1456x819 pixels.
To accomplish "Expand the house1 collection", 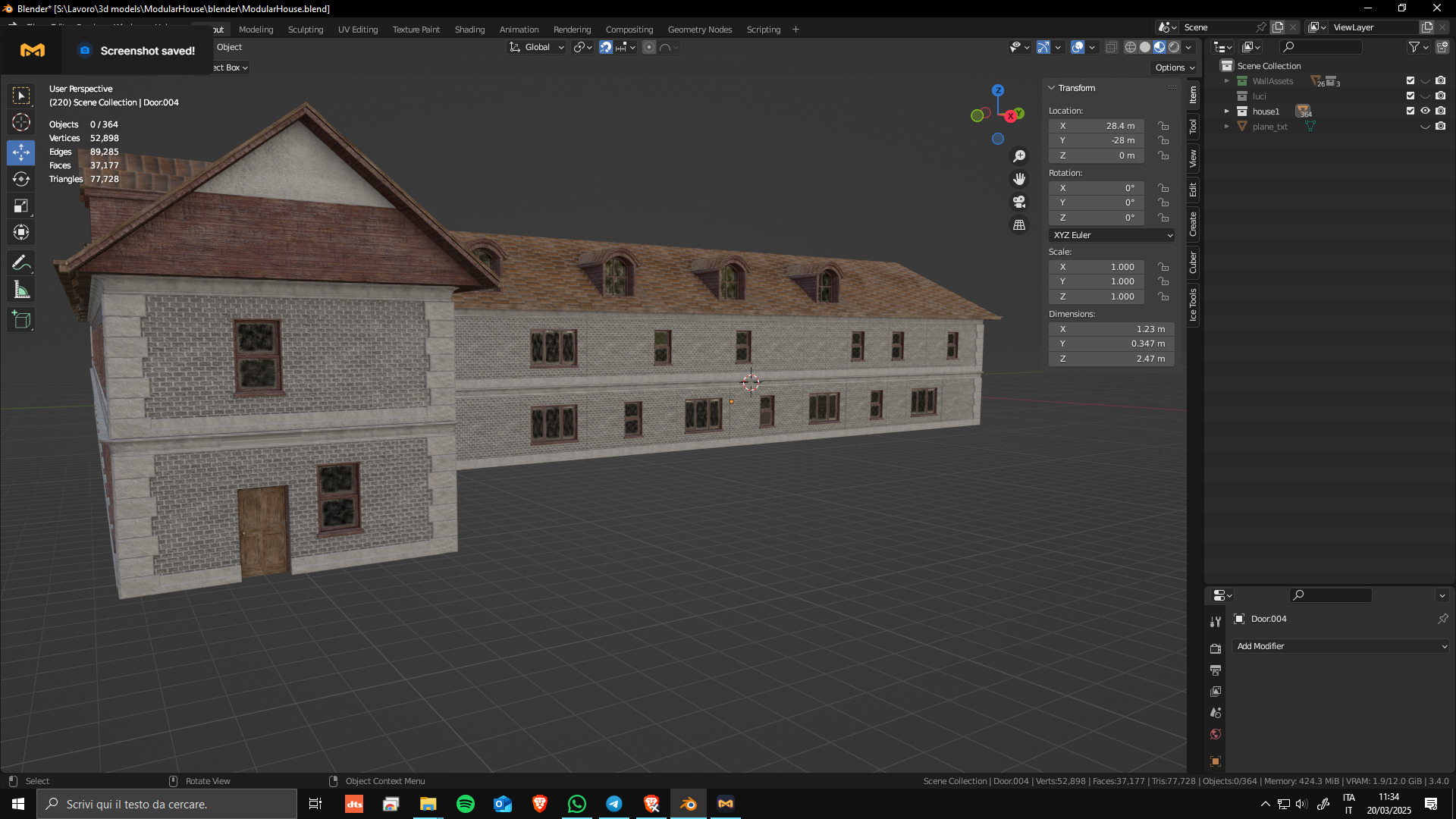I will pyautogui.click(x=1227, y=111).
